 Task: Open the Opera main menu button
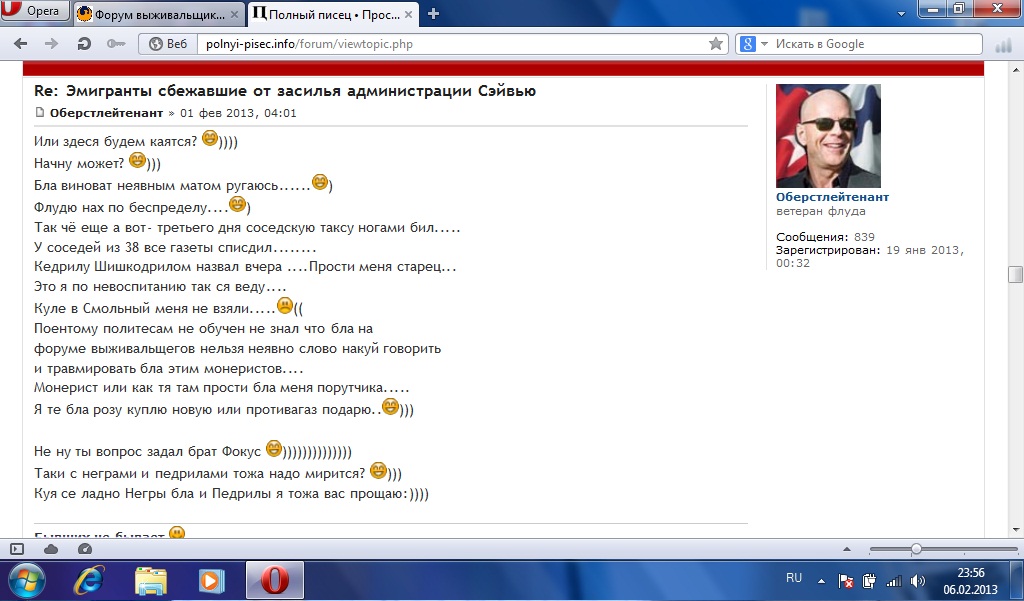point(34,11)
